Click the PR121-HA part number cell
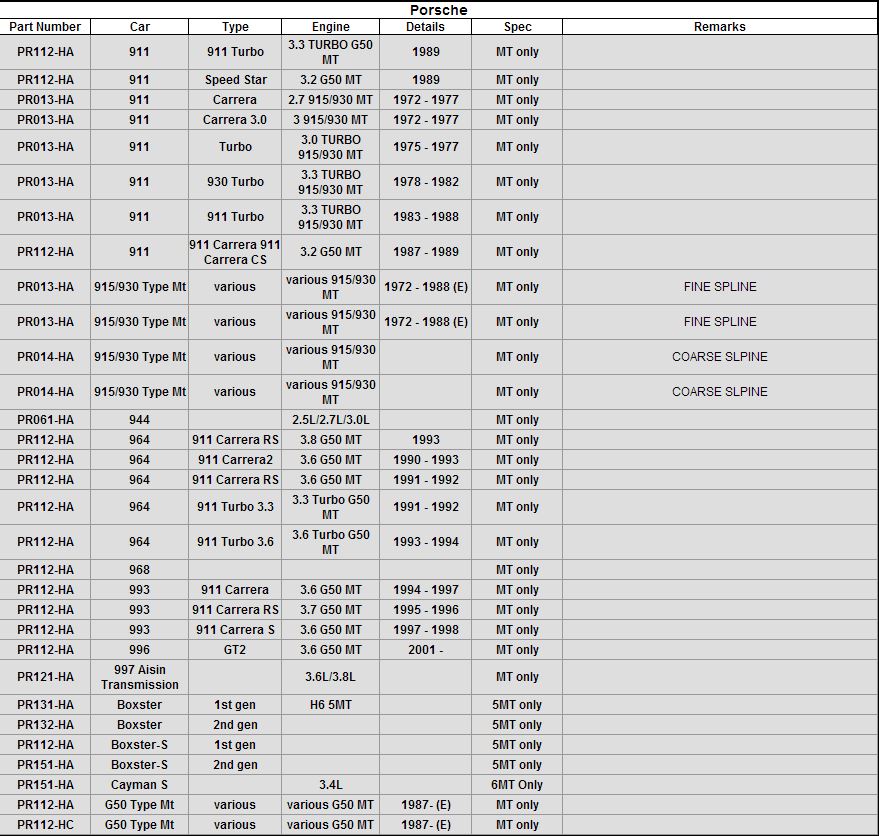 [45, 677]
